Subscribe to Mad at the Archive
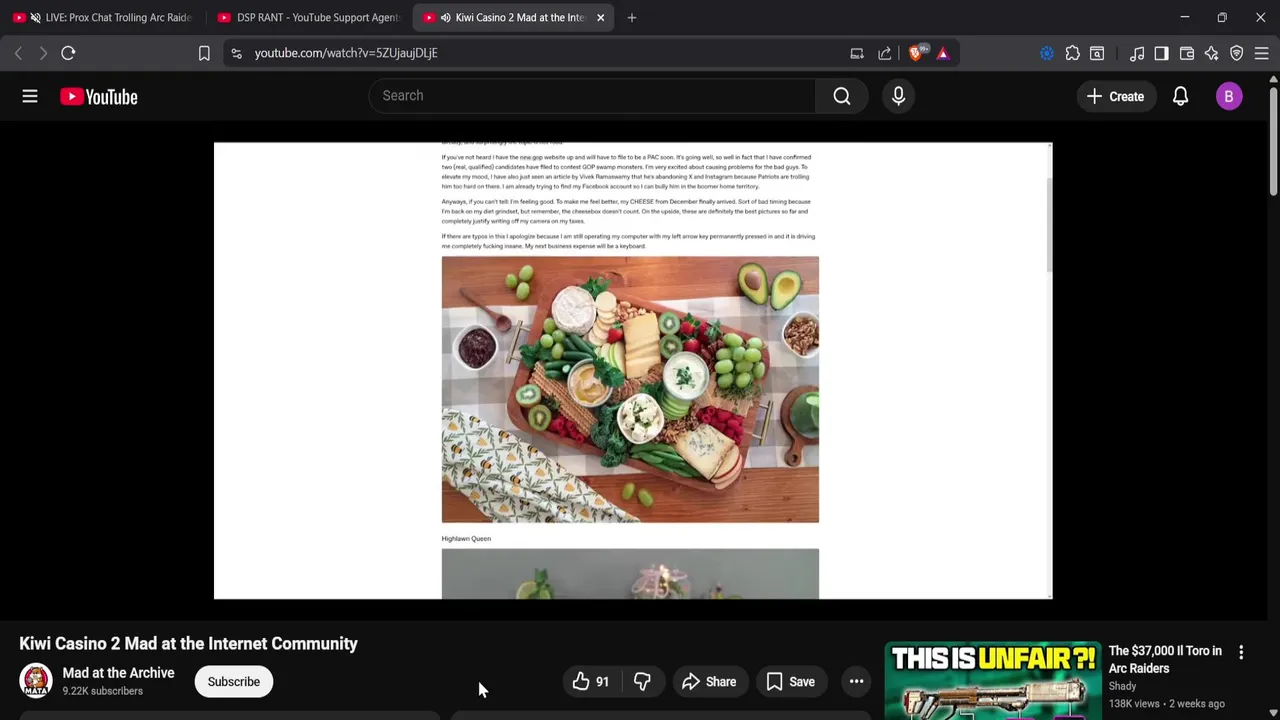The image size is (1280, 720). pyautogui.click(x=233, y=682)
